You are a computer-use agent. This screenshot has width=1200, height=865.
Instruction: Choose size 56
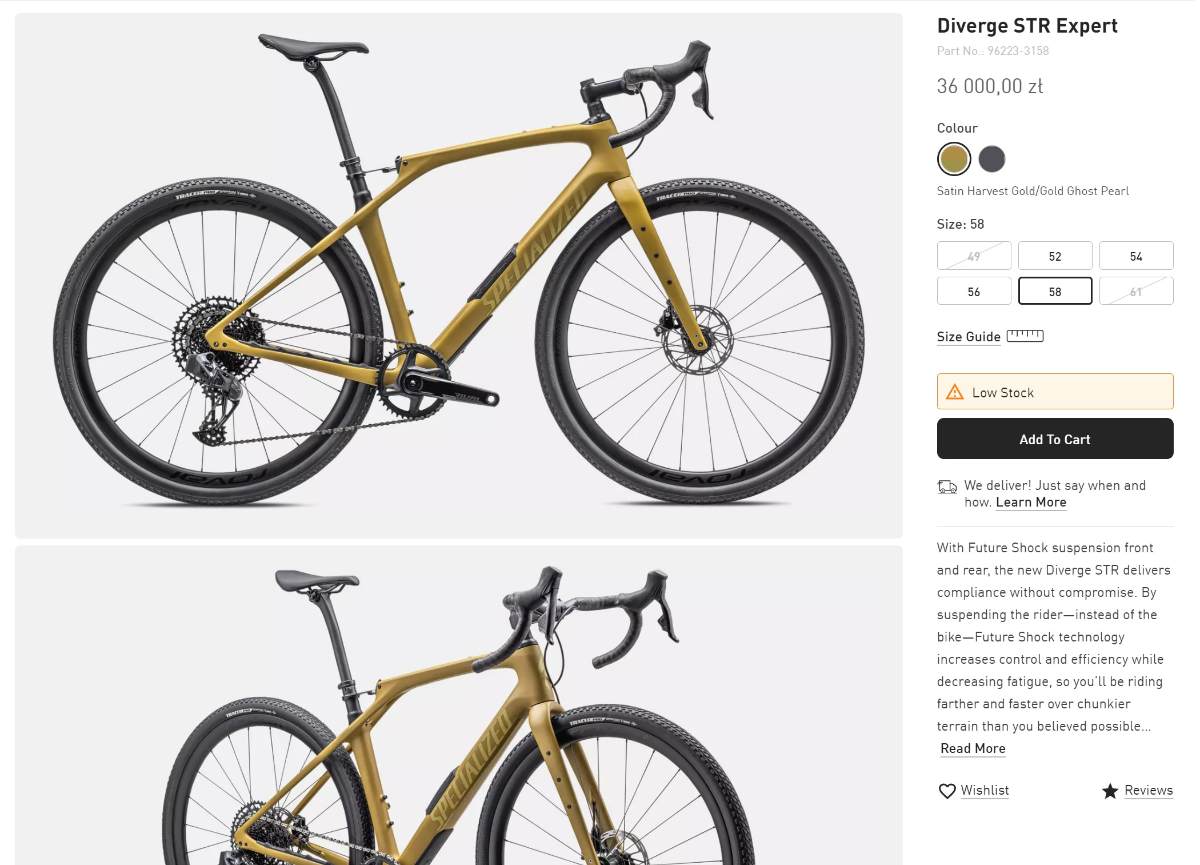click(974, 291)
